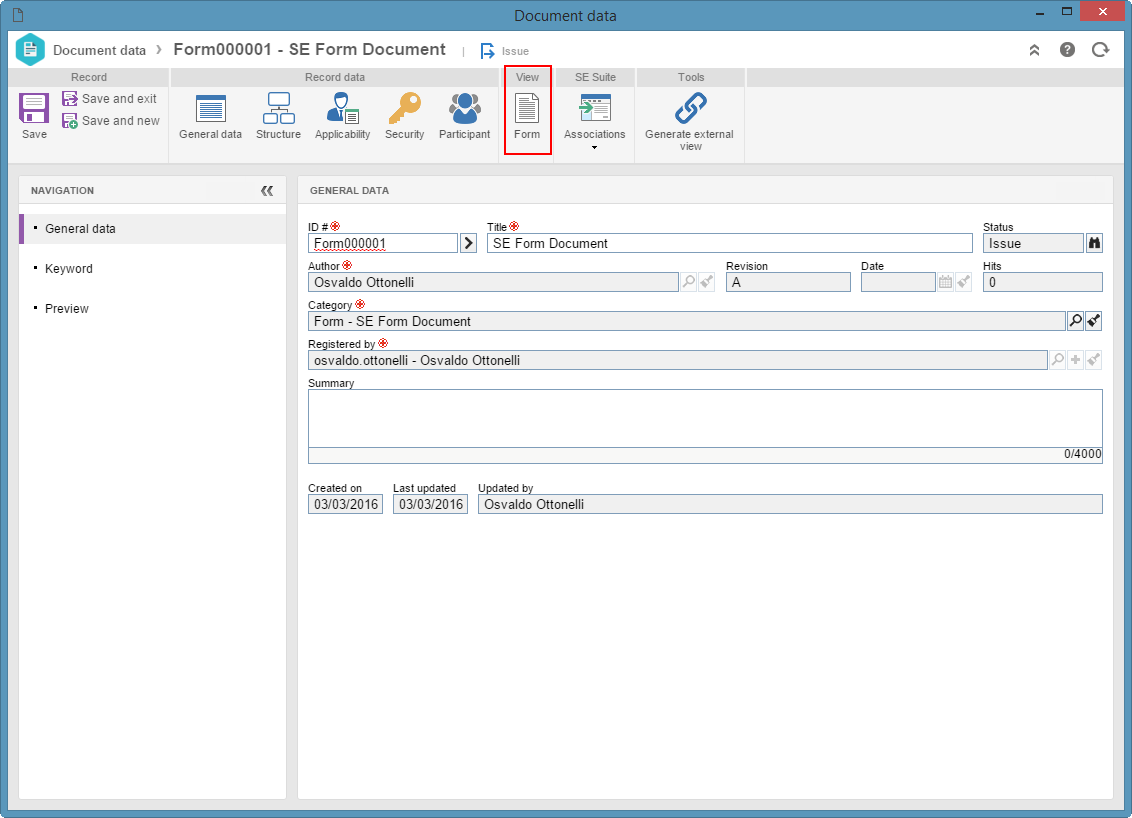Viewport: 1132px width, 818px height.
Task: Clear Category with brush icon
Action: click(1094, 321)
